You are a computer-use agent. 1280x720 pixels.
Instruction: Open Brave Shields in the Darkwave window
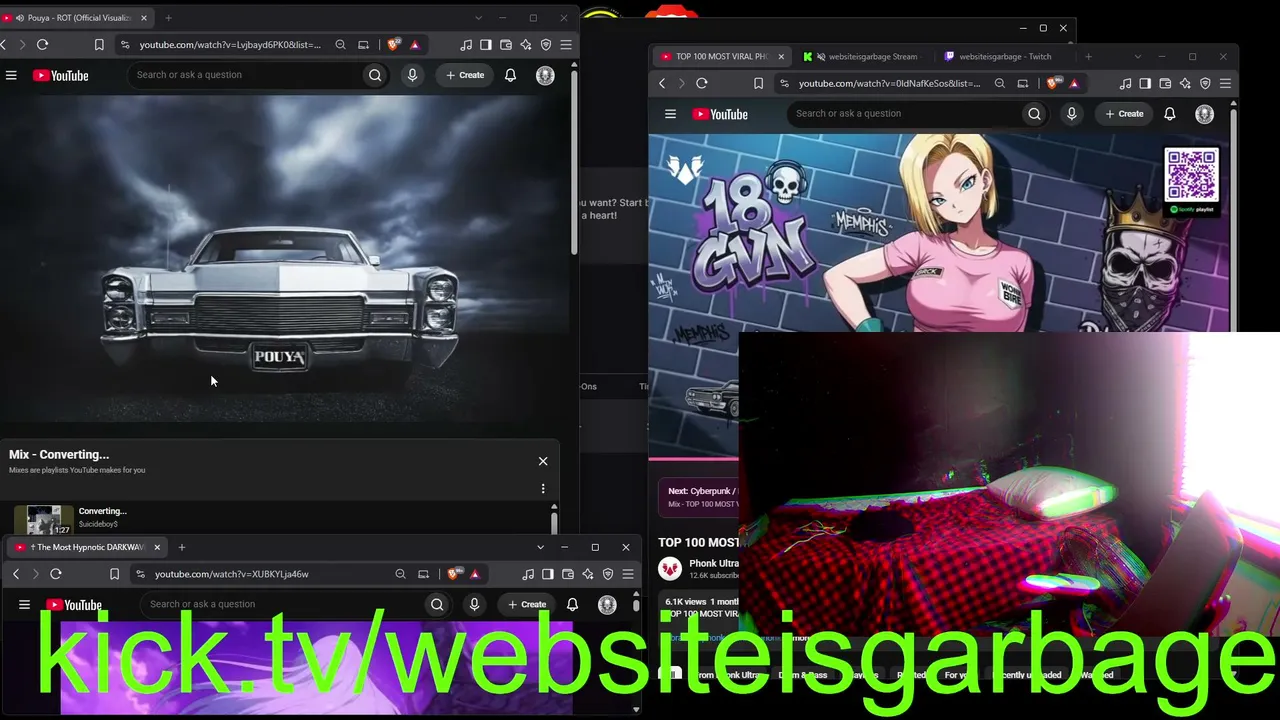click(x=453, y=574)
